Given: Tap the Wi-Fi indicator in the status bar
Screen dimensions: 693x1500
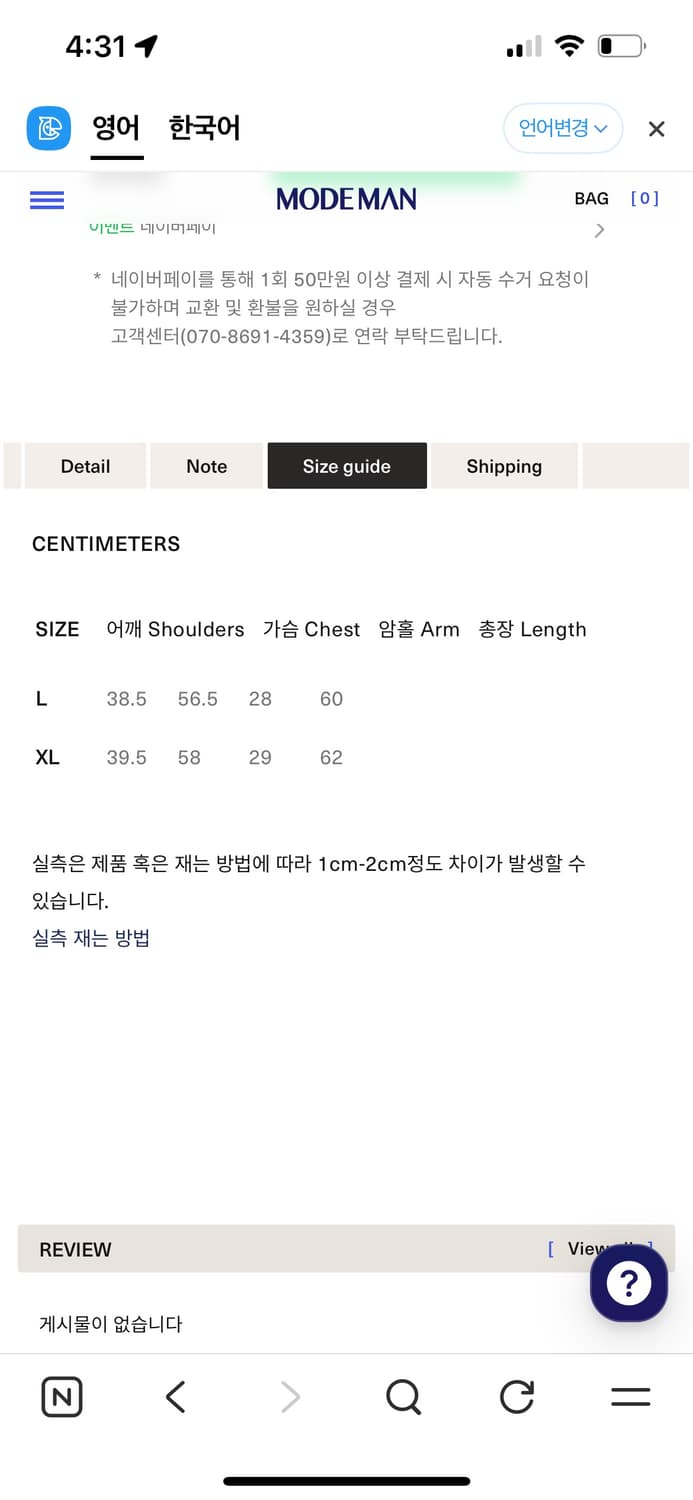Looking at the screenshot, I should click(569, 44).
